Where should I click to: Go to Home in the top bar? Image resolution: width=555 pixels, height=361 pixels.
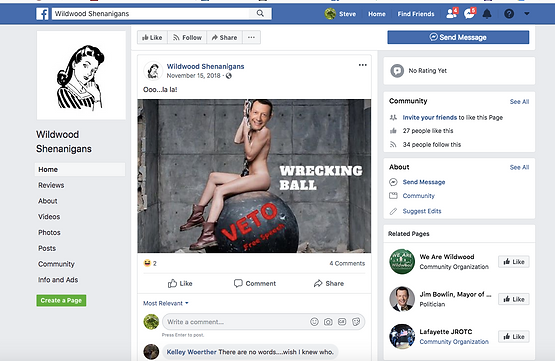click(377, 14)
